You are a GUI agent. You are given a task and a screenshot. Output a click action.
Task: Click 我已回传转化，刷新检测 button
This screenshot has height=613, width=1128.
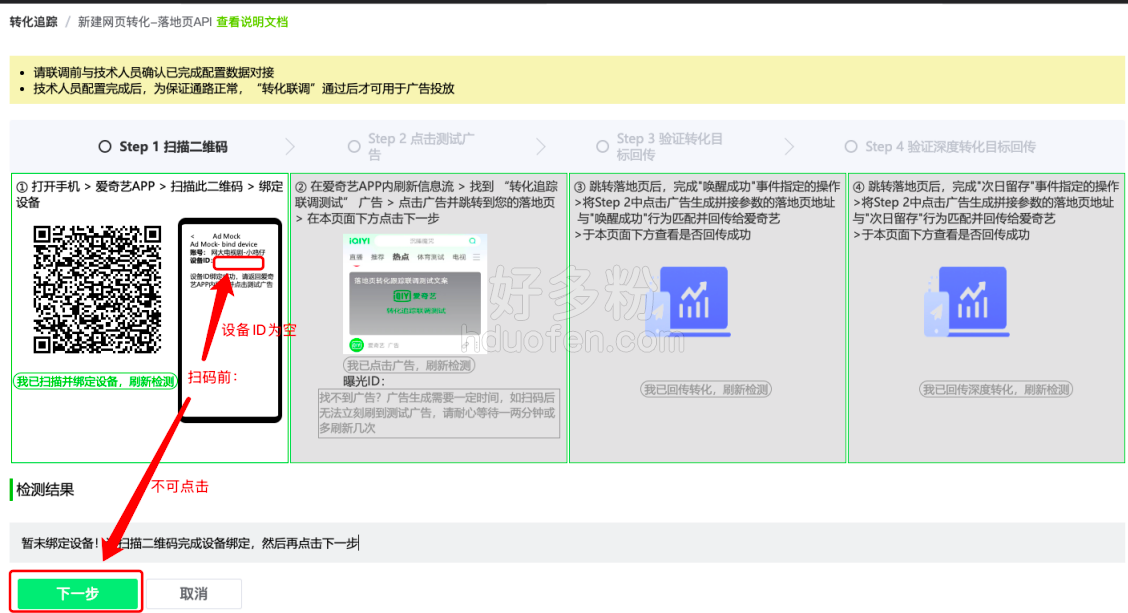[706, 390]
